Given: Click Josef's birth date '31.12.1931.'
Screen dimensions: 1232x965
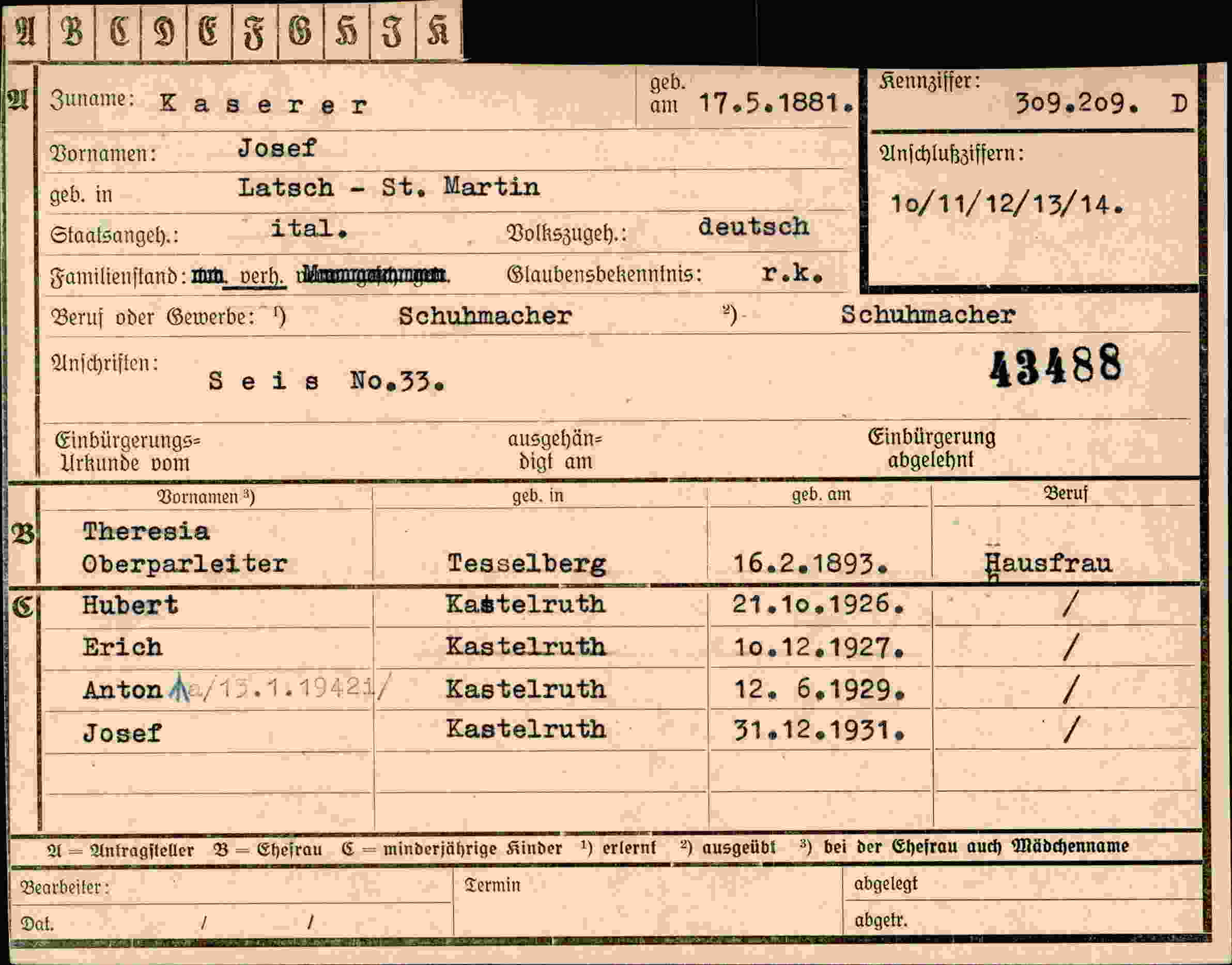Looking at the screenshot, I should click(819, 730).
